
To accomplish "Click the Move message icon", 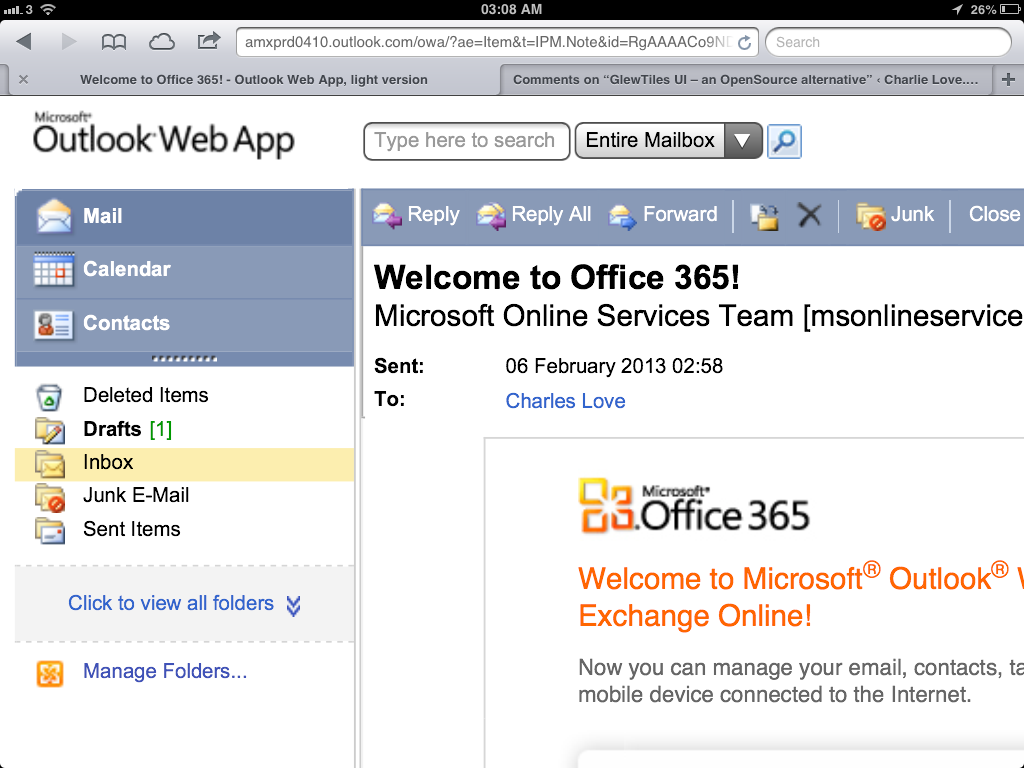I will 764,216.
